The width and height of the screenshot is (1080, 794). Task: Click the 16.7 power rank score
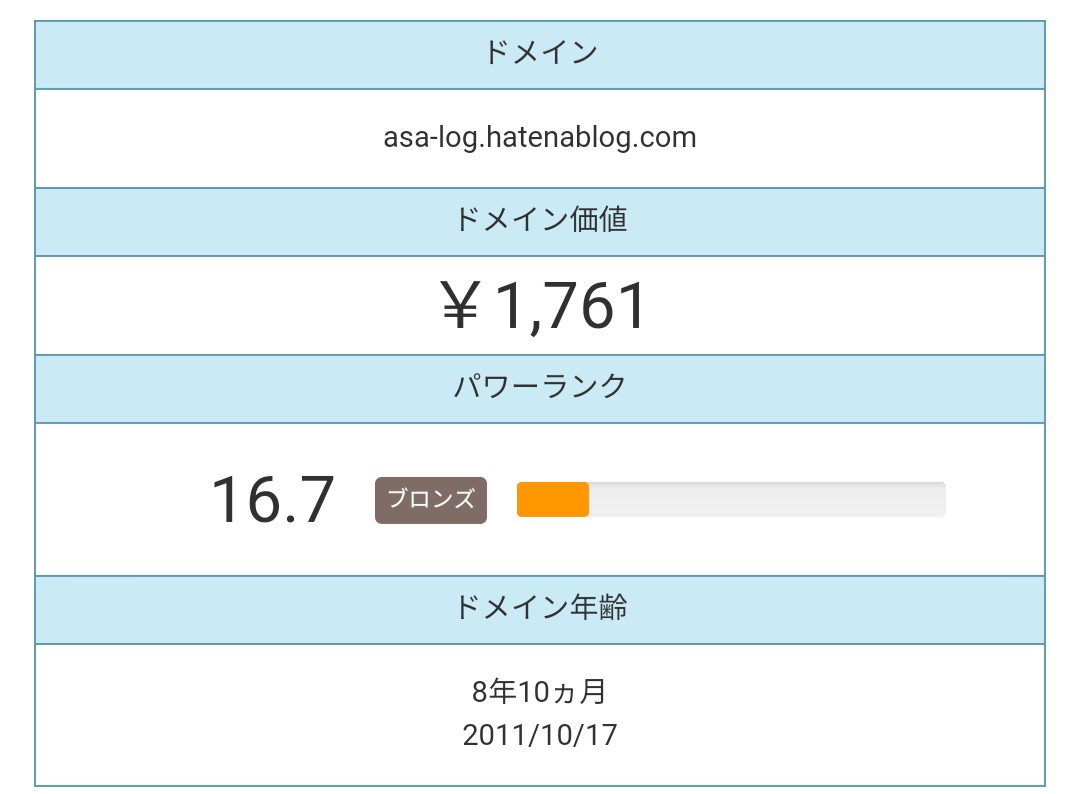click(273, 499)
